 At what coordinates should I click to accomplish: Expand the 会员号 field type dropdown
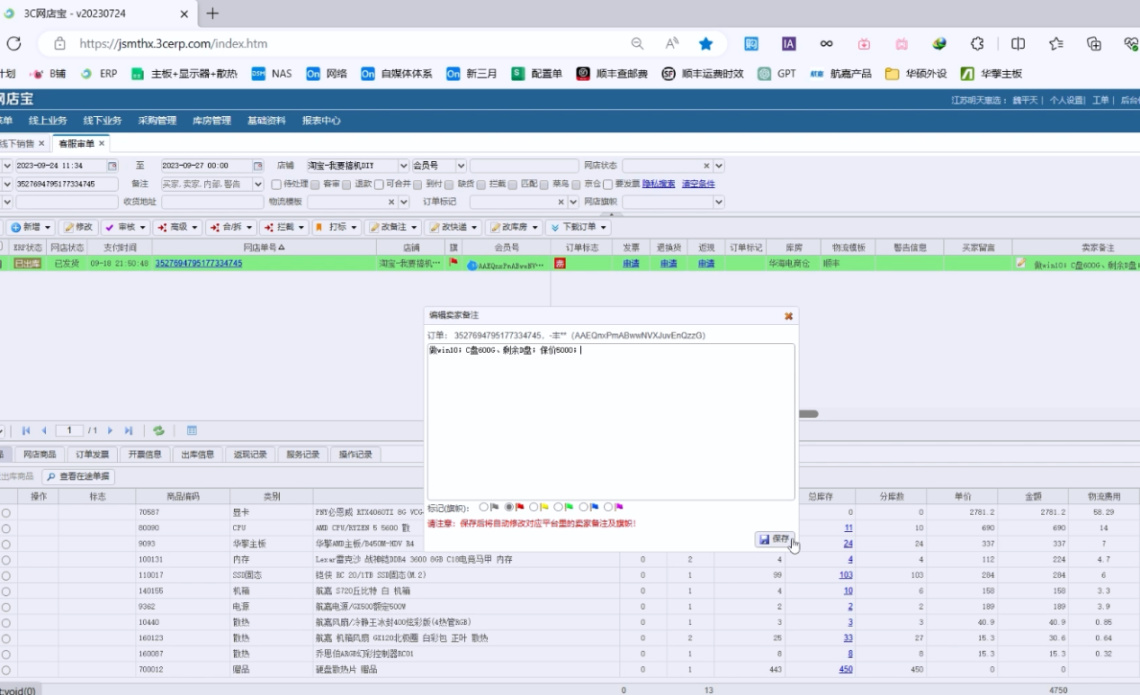click(x=460, y=166)
